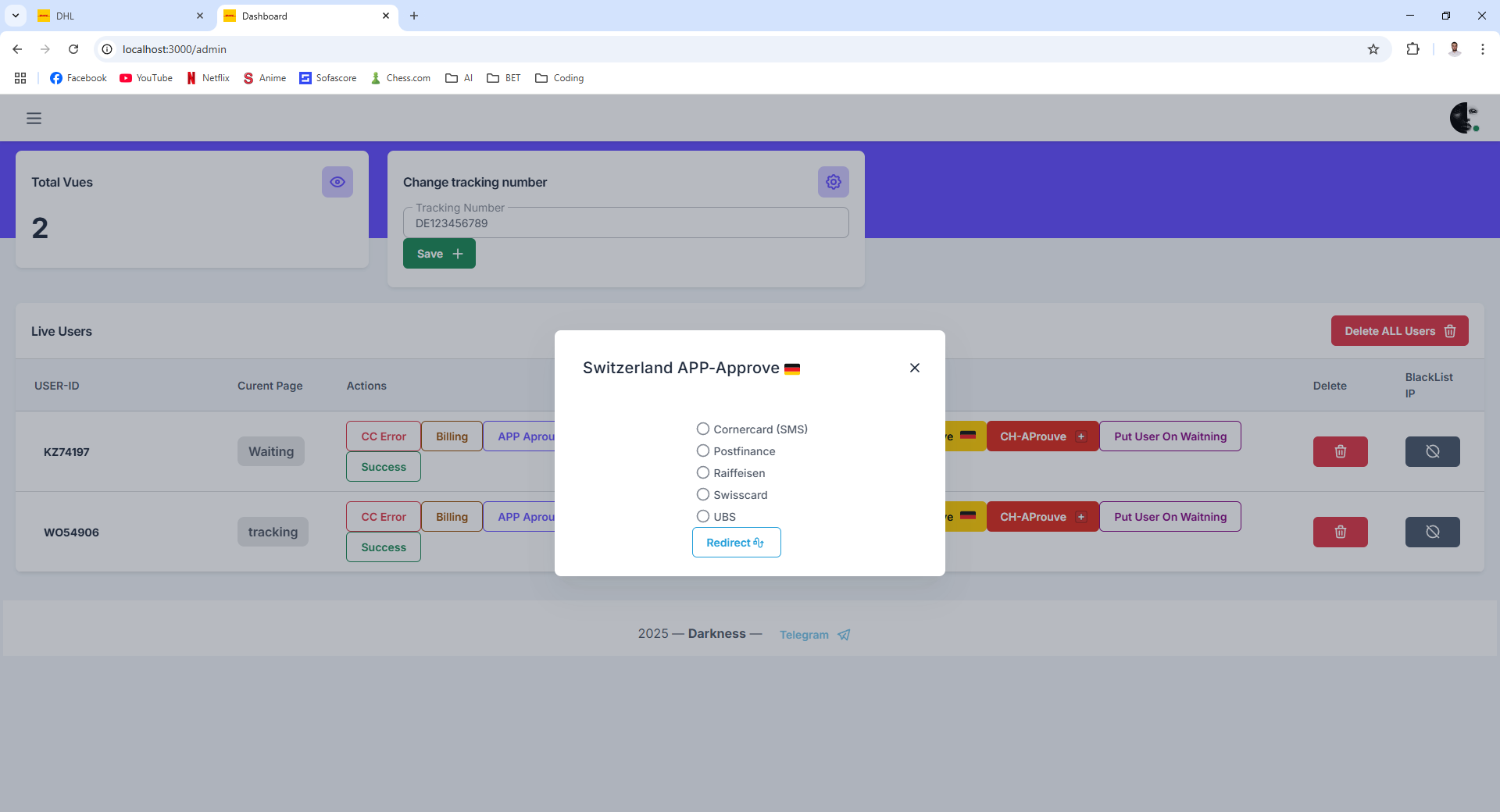Open the browser Extensions menu
The height and width of the screenshot is (812, 1500).
[x=1412, y=49]
